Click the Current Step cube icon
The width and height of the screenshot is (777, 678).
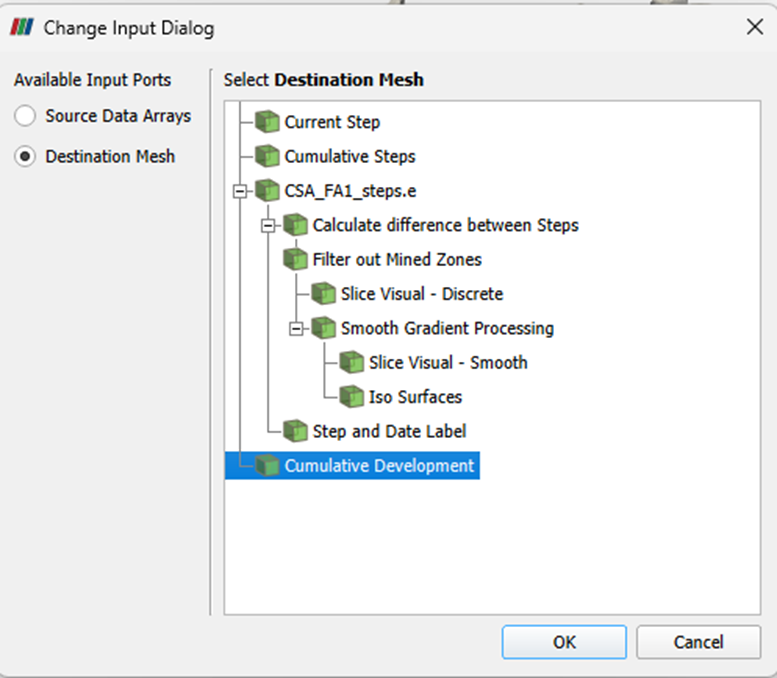(x=267, y=122)
